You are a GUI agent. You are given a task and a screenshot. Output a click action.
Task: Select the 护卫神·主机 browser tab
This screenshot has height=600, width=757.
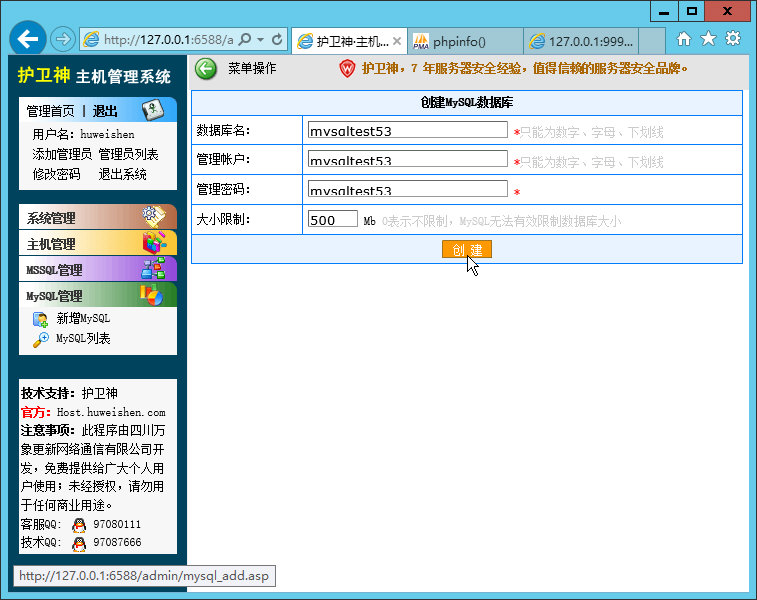[x=350, y=42]
